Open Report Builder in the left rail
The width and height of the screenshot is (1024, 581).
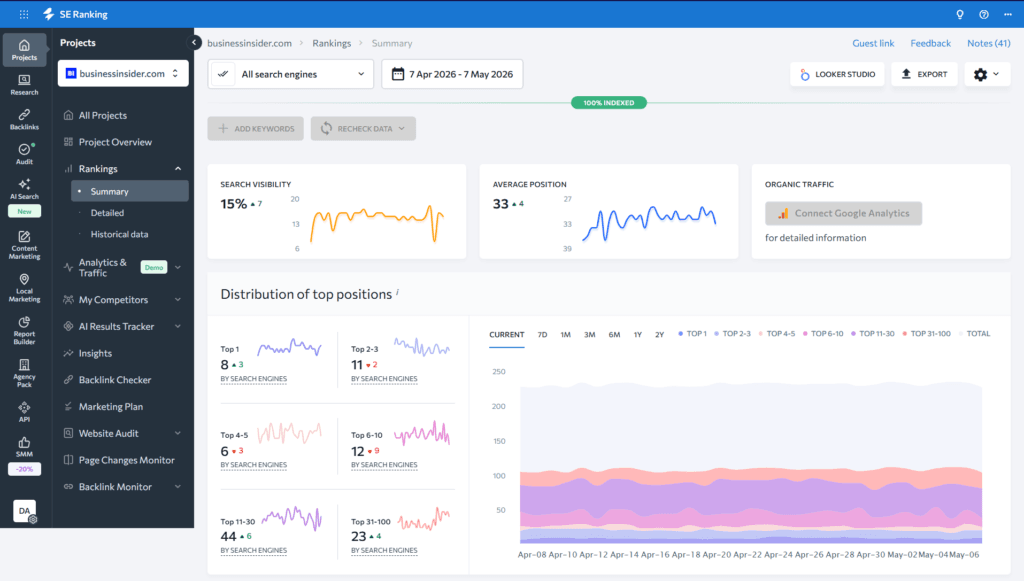(x=24, y=330)
